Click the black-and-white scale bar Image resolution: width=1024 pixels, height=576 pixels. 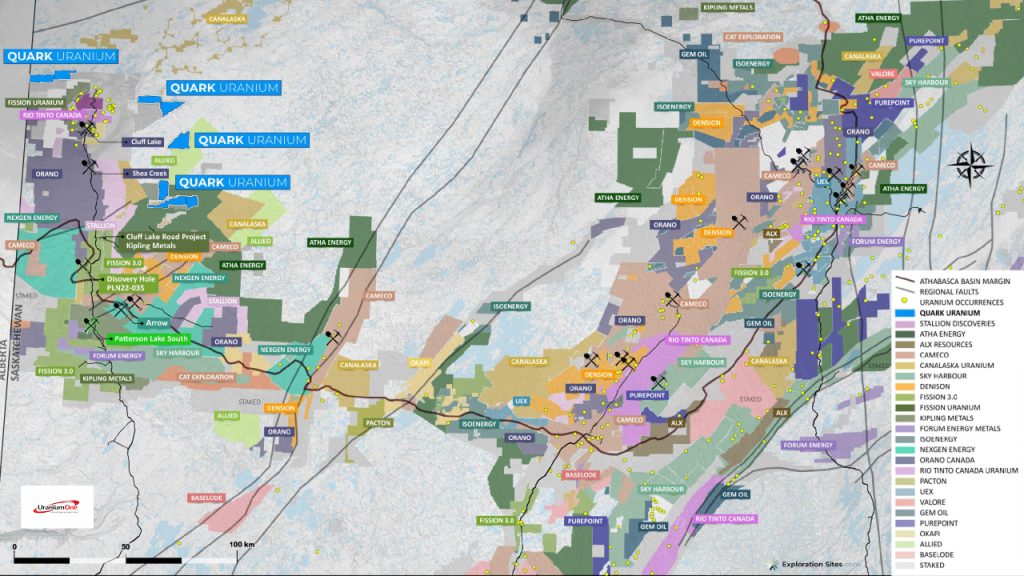coord(124,560)
